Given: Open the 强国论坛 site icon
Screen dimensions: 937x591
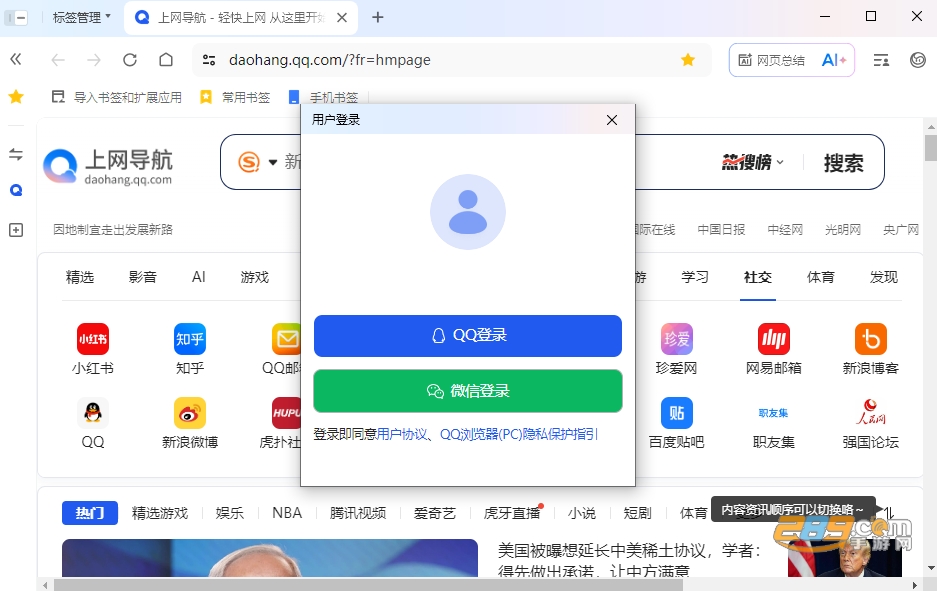Looking at the screenshot, I should pos(871,413).
